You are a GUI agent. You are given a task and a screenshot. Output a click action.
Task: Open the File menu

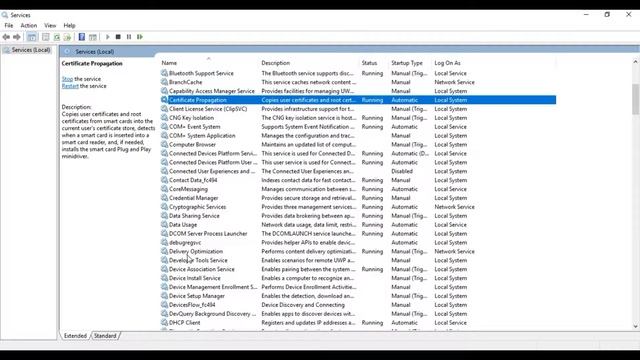click(9, 25)
